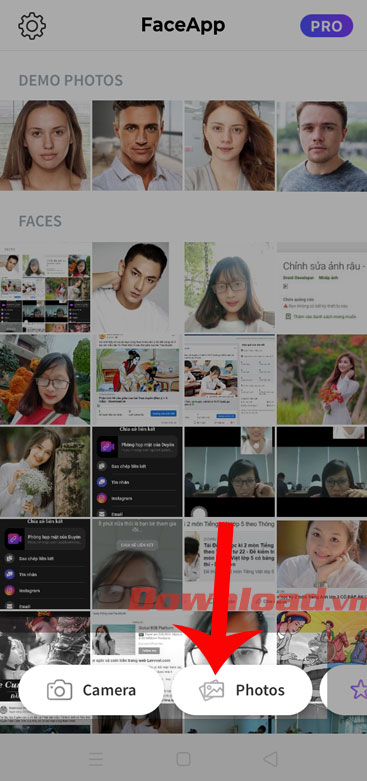Image resolution: width=367 pixels, height=781 pixels.
Task: Open the Photos button
Action: (x=242, y=690)
